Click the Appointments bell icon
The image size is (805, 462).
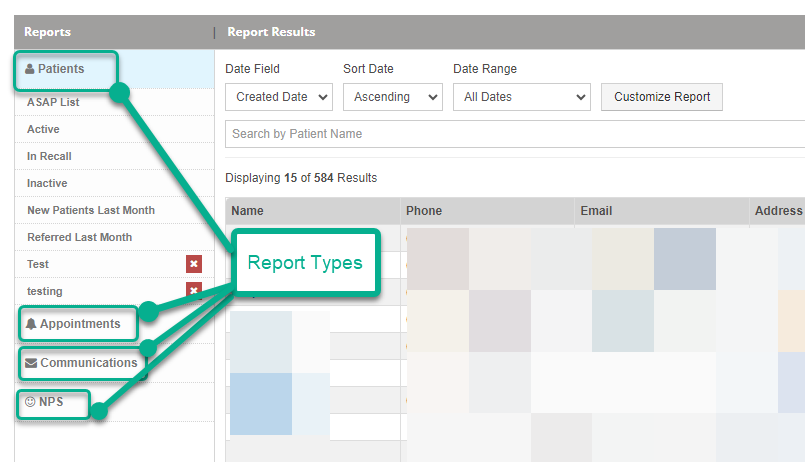(31, 324)
